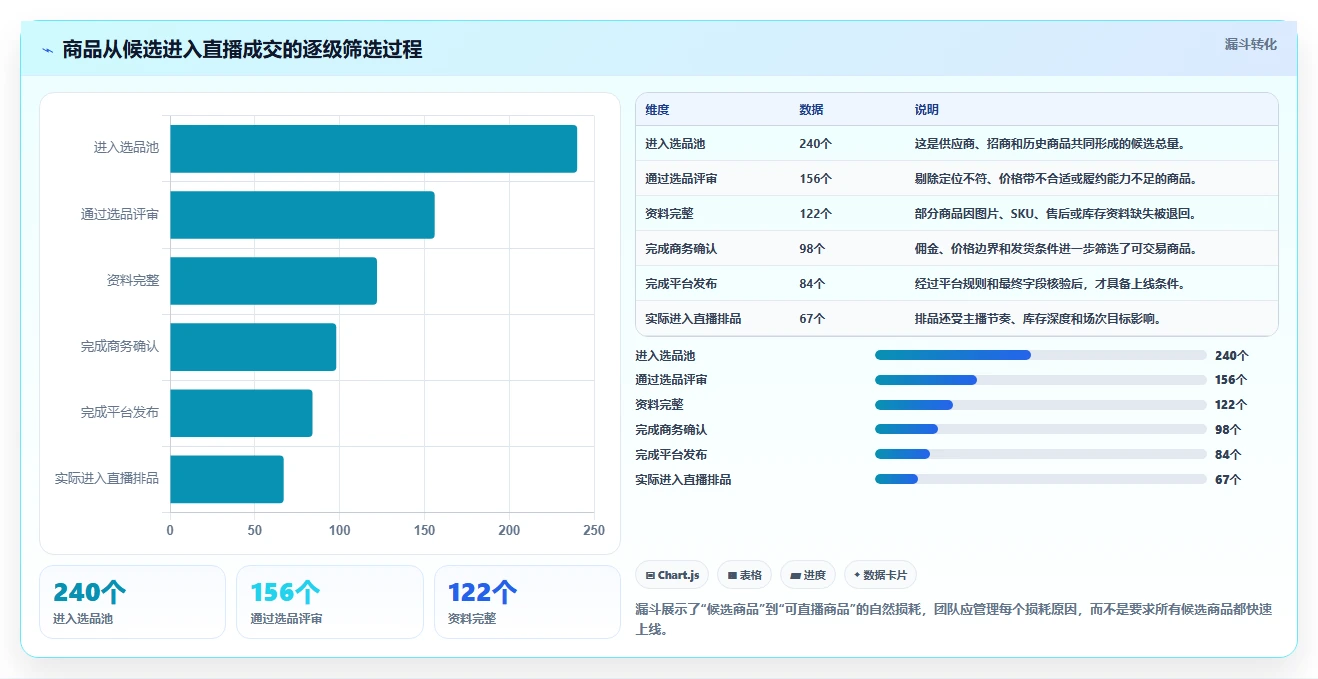Click the table value 98个
1318x679 pixels.
(812, 249)
